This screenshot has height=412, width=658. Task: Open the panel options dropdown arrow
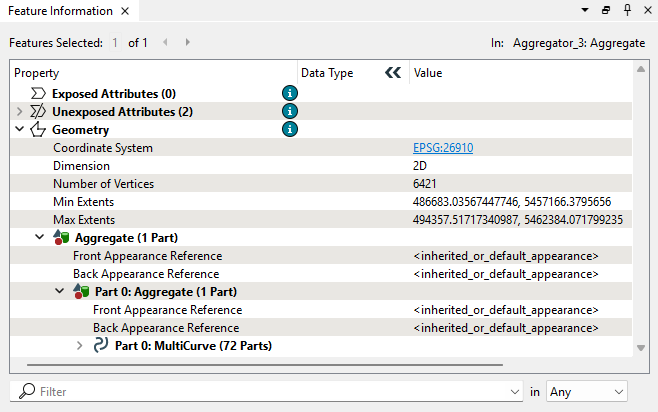pyautogui.click(x=585, y=10)
